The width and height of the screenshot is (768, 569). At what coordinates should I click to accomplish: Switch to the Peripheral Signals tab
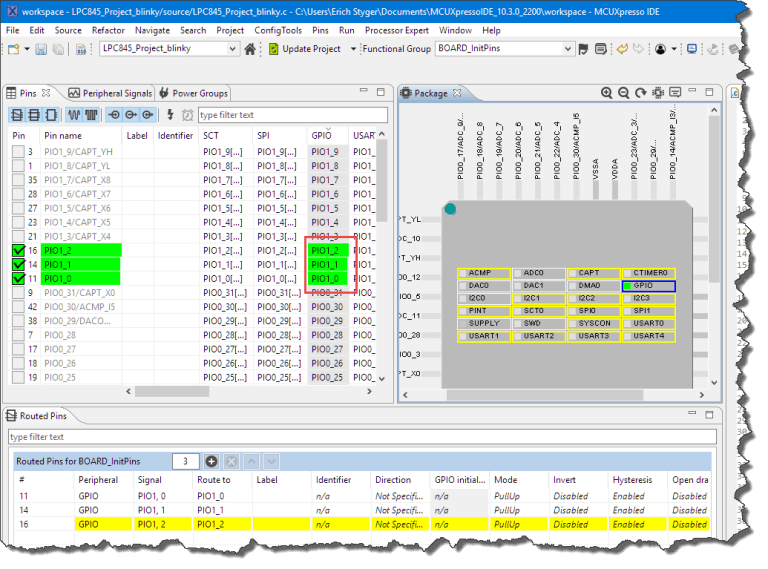(x=110, y=93)
